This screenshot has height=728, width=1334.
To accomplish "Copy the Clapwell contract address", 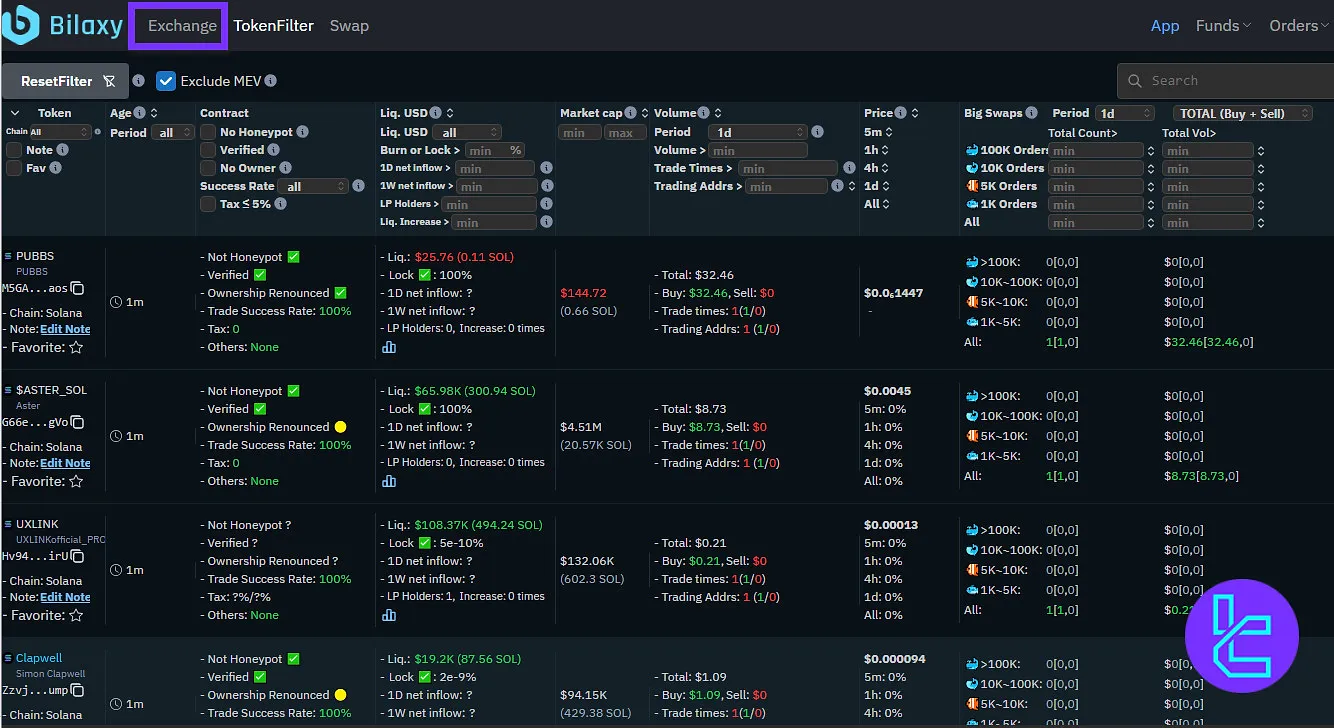I will click(x=77, y=691).
